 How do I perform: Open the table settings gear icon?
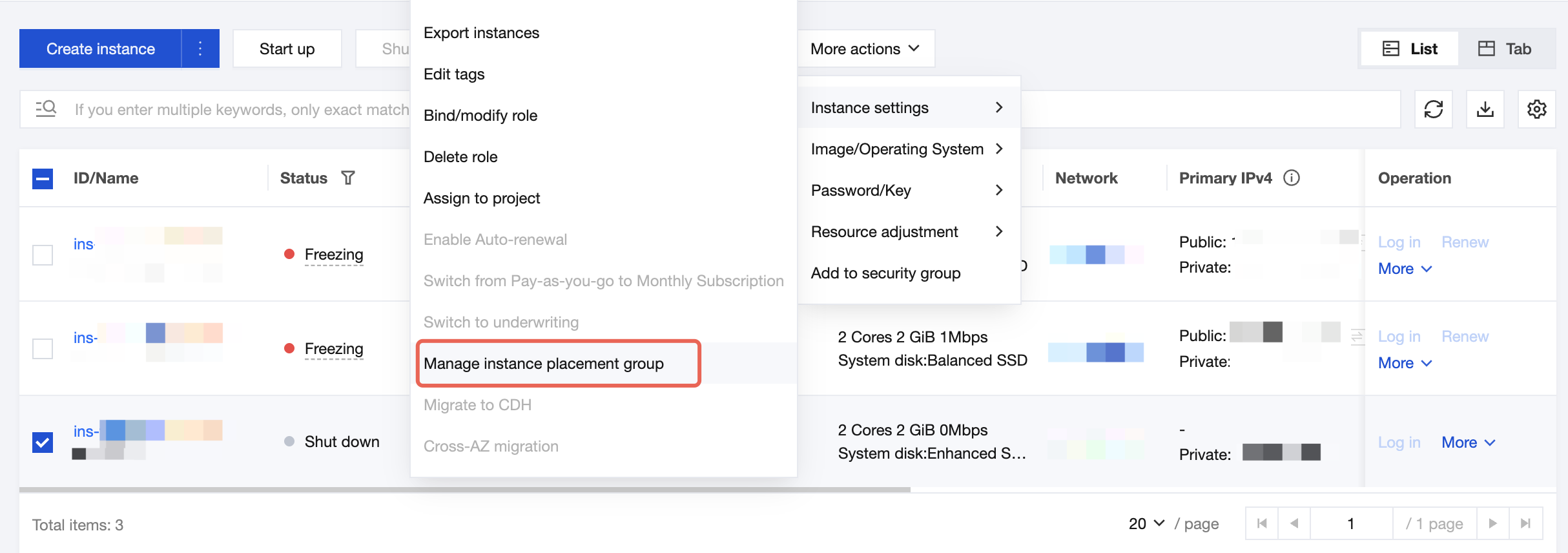click(x=1536, y=109)
